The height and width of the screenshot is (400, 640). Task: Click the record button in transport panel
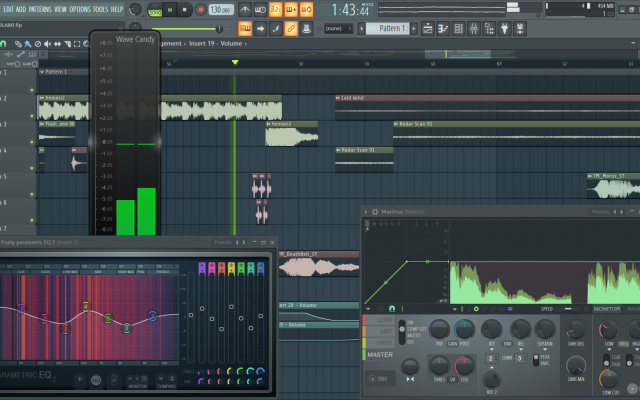click(x=200, y=9)
